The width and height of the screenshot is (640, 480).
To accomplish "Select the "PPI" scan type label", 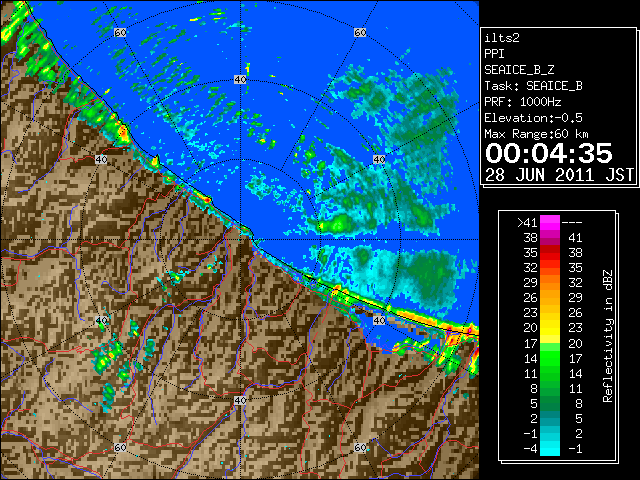I will [494, 54].
